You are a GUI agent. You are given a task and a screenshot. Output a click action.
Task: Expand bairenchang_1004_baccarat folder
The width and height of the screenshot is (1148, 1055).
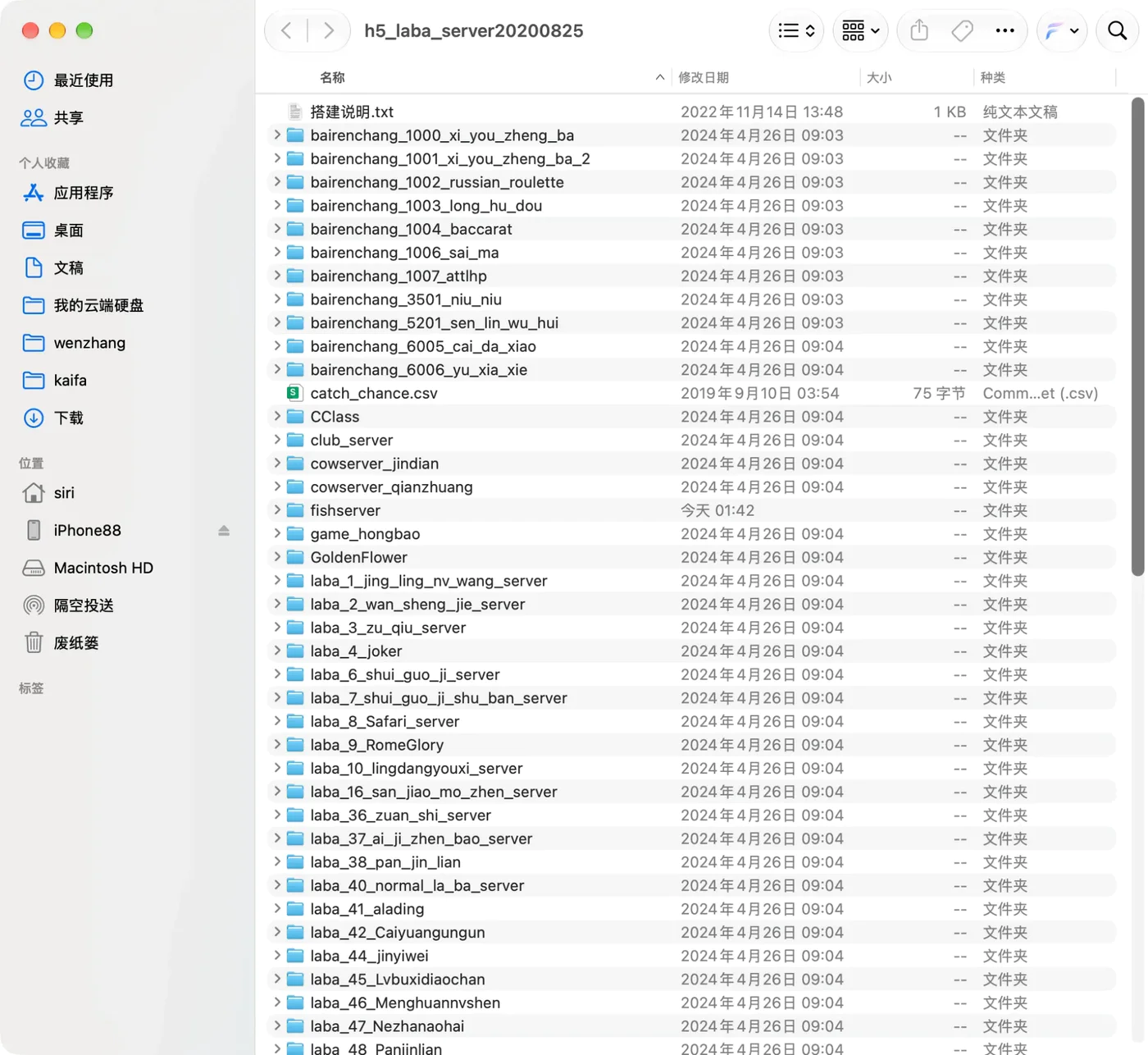277,229
